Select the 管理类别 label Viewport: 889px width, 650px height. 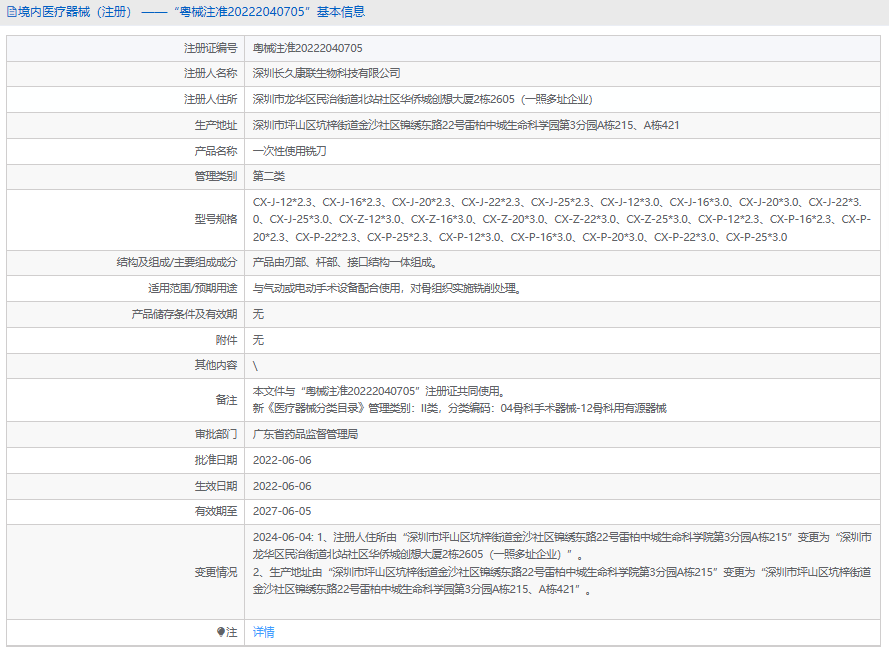[x=216, y=176]
